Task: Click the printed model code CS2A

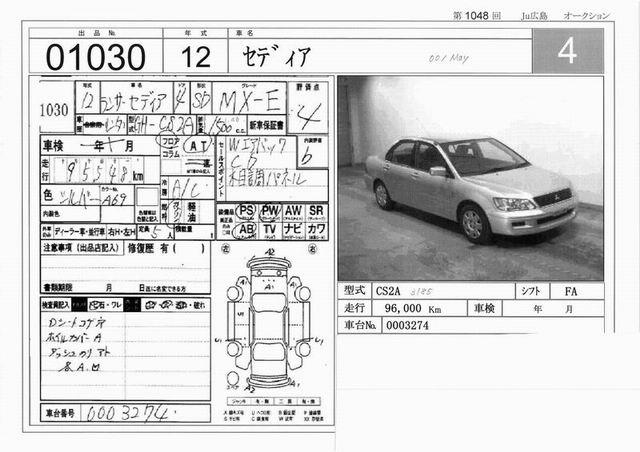Action: (388, 292)
